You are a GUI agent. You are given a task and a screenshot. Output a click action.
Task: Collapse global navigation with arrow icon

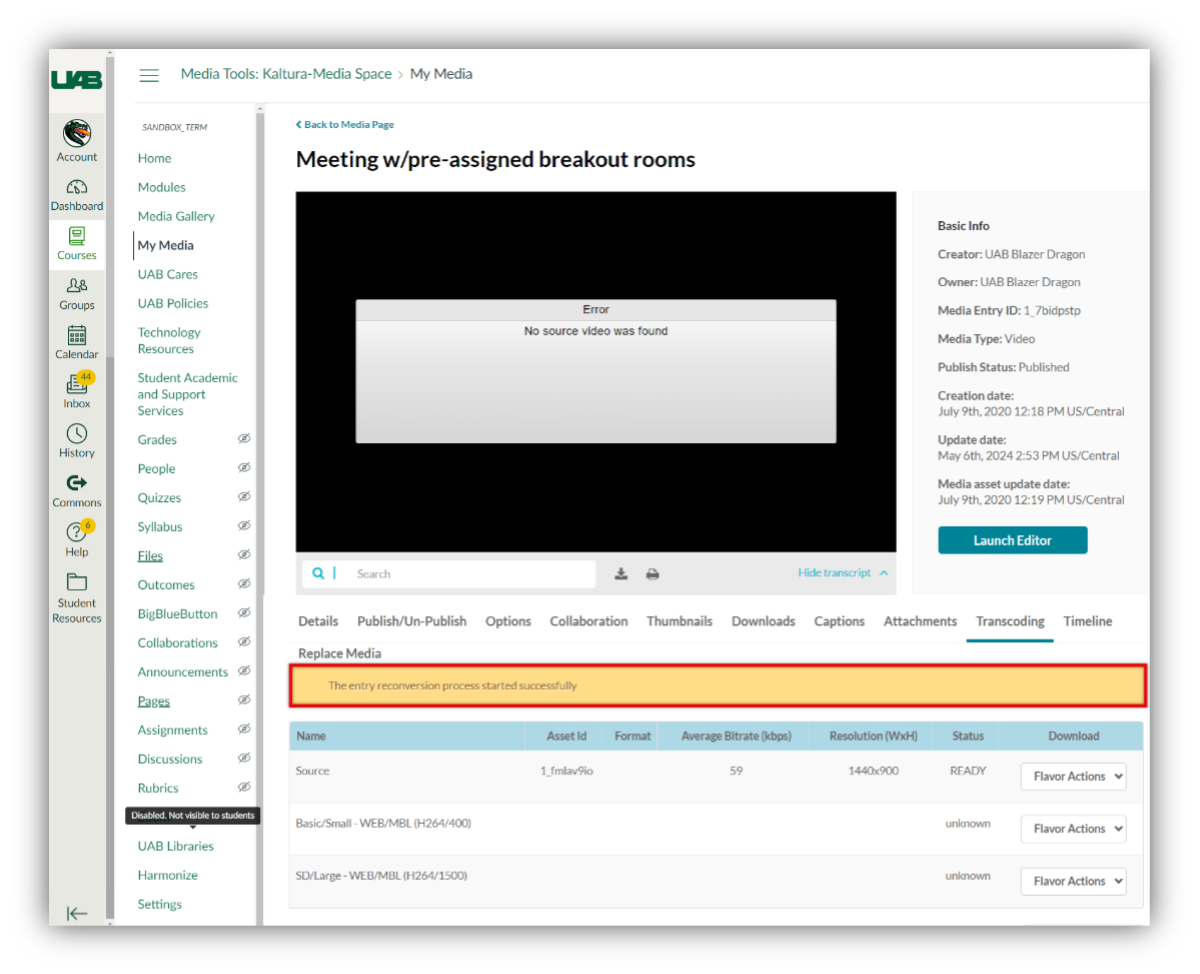pyautogui.click(x=77, y=913)
